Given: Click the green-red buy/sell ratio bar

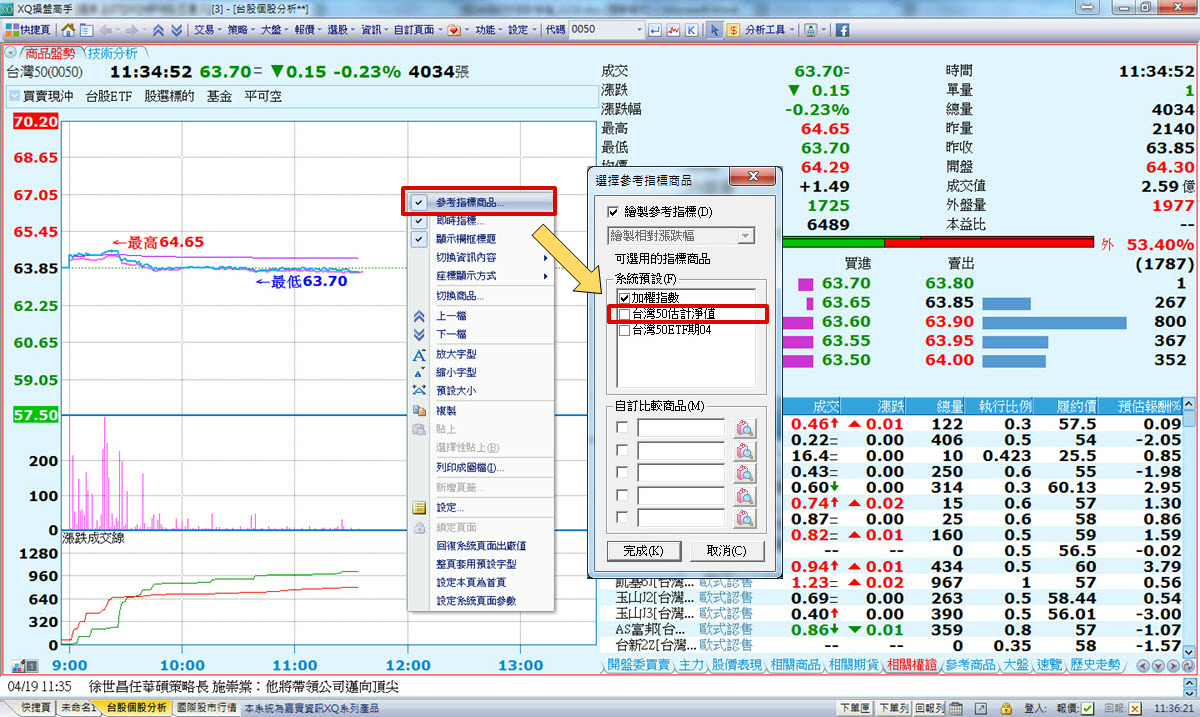Looking at the screenshot, I should click(940, 243).
